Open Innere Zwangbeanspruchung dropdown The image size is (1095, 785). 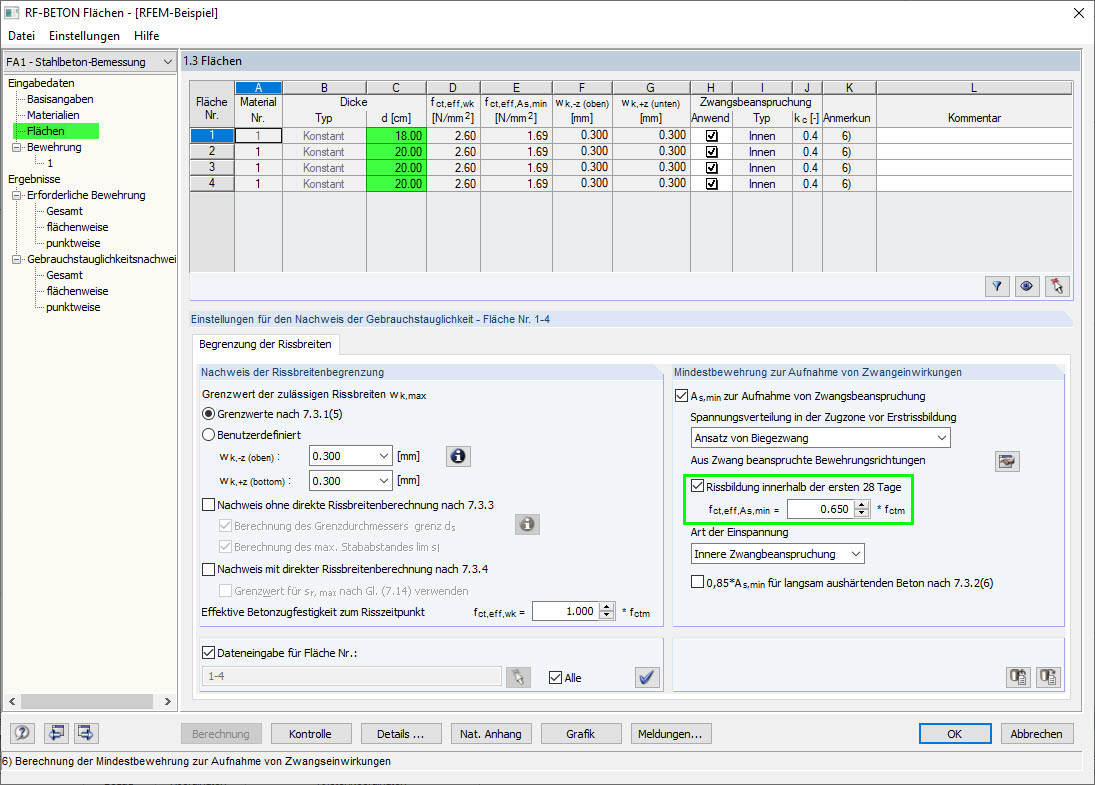[856, 554]
